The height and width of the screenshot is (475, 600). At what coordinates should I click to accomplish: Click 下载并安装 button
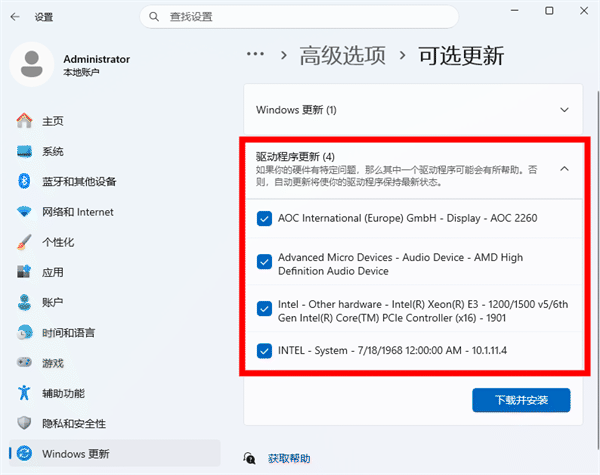pos(521,400)
